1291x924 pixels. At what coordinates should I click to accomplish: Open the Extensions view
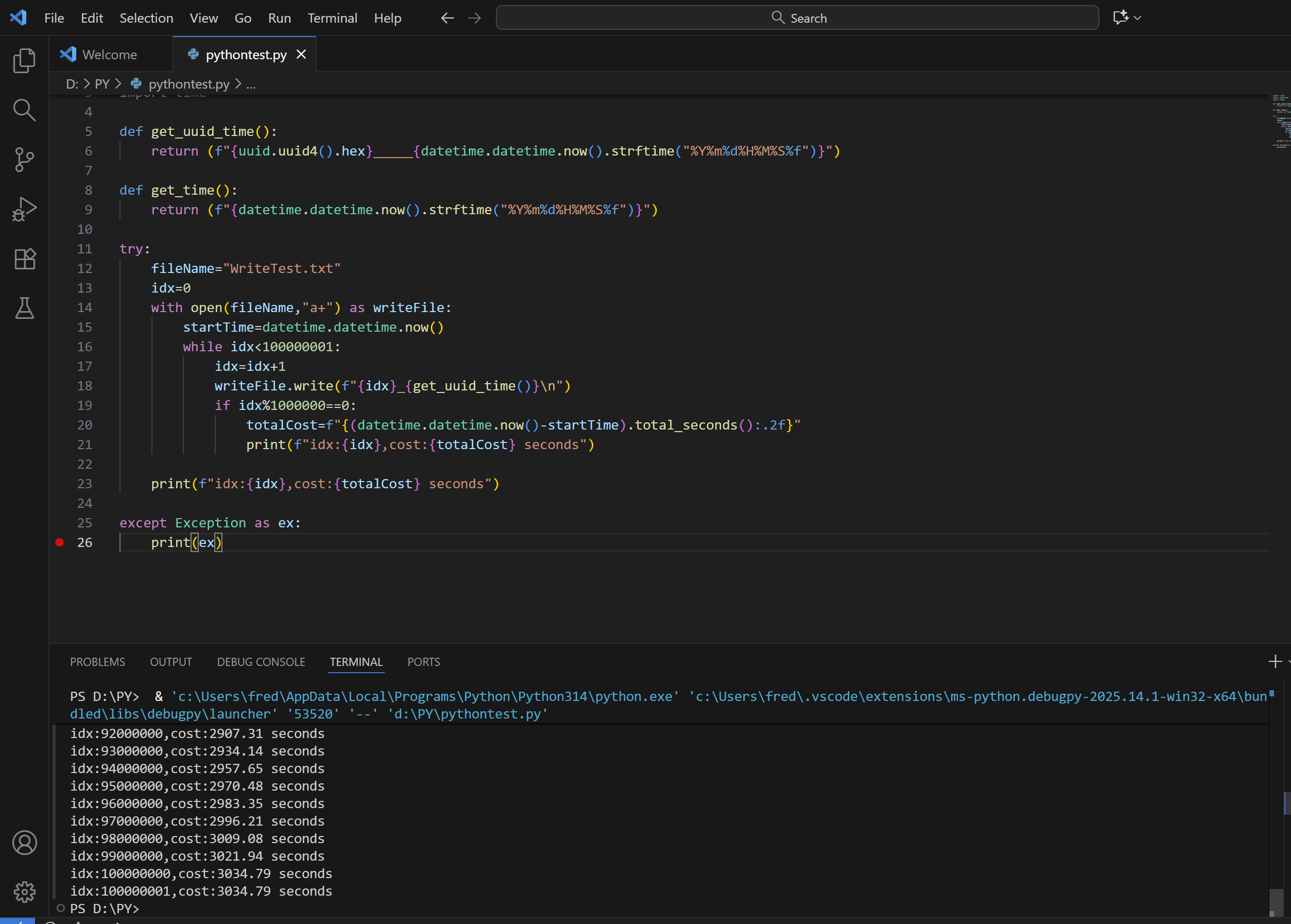point(24,260)
